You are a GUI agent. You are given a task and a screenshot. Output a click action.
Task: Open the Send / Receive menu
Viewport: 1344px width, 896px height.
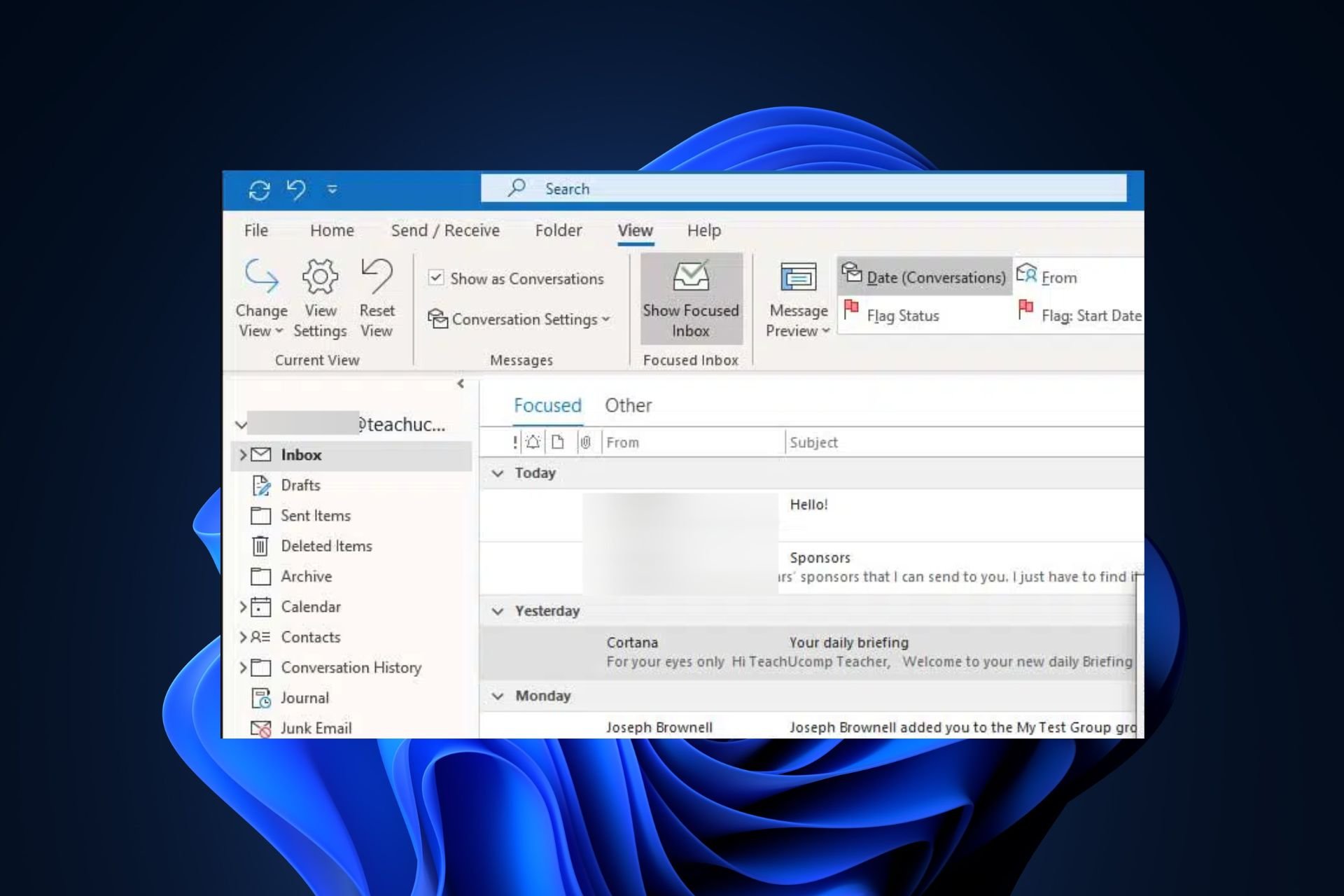tap(444, 230)
